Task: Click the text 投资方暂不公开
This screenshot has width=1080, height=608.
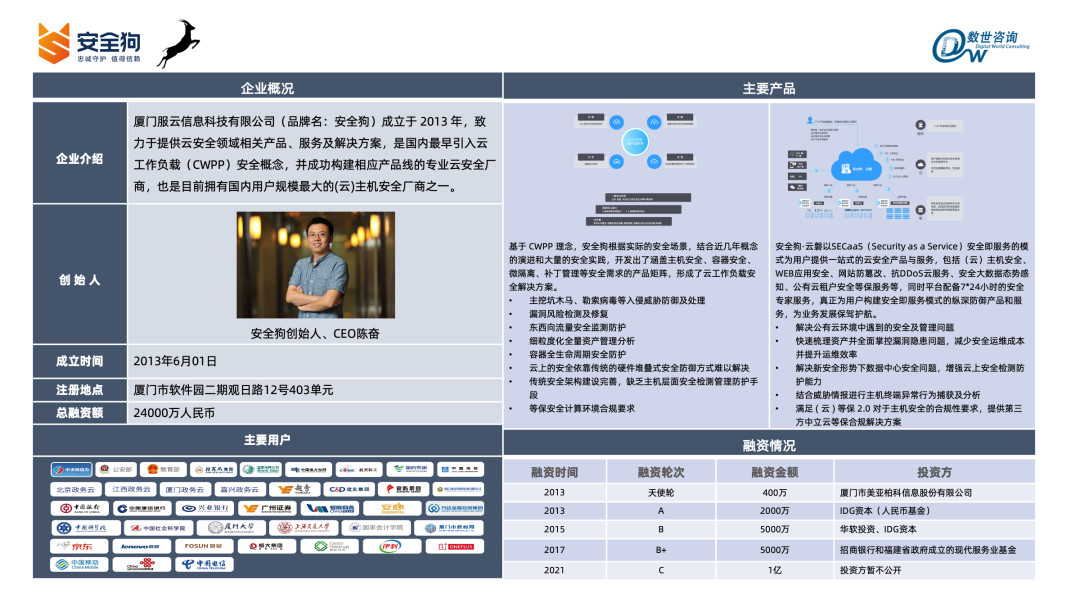Action: coord(871,570)
